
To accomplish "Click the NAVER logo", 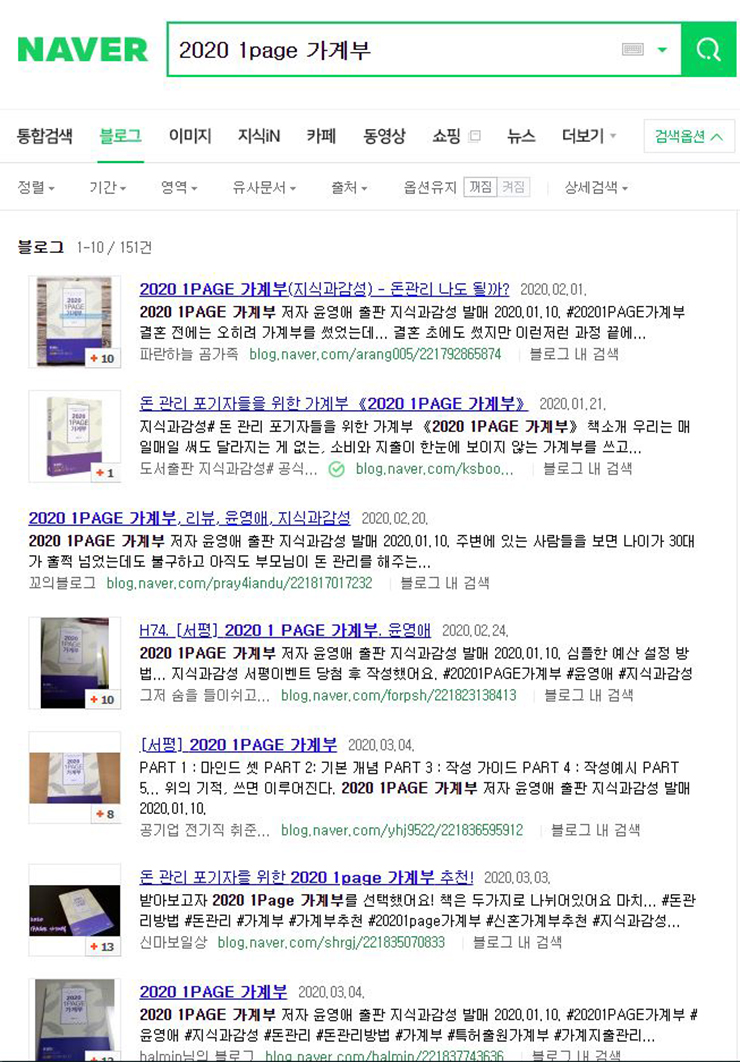I will [83, 50].
